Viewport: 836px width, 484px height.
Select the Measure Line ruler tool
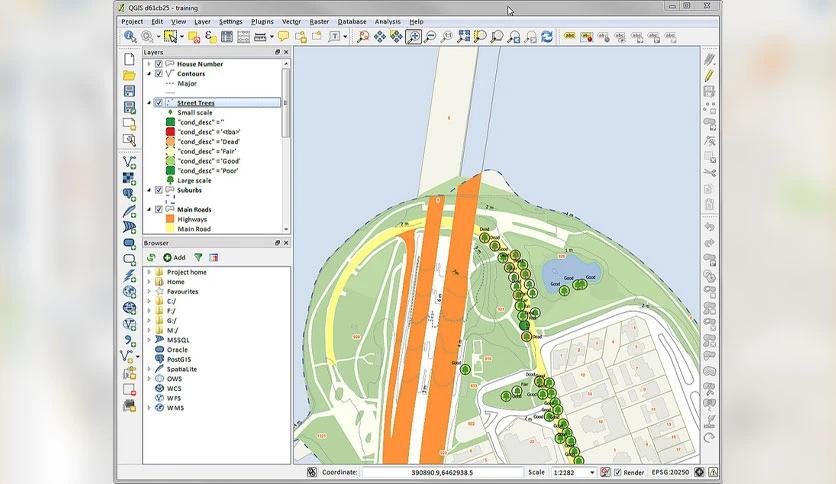[x=260, y=36]
